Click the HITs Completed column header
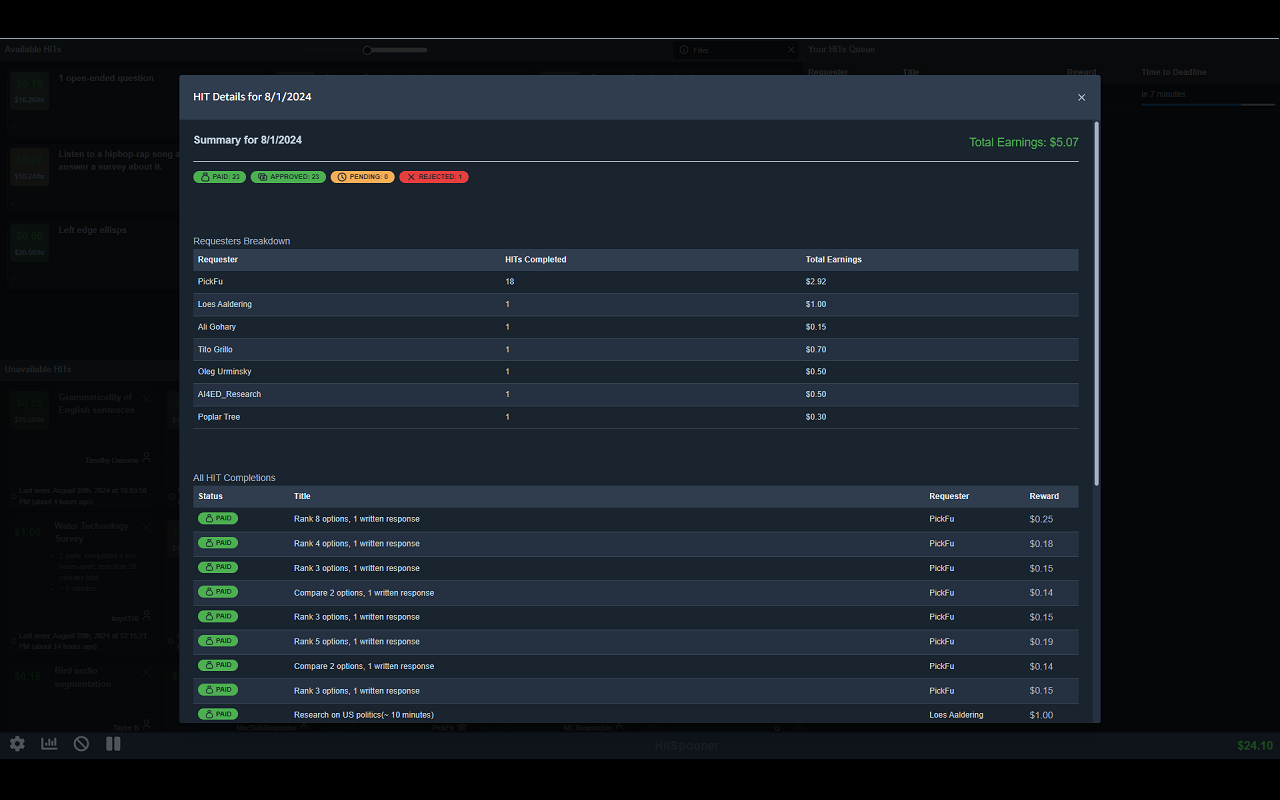This screenshot has width=1280, height=800. point(536,260)
